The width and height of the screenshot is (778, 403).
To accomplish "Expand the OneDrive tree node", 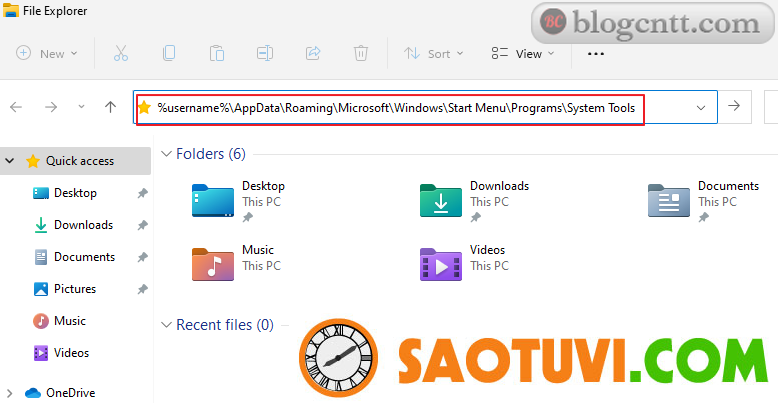I will [9, 393].
